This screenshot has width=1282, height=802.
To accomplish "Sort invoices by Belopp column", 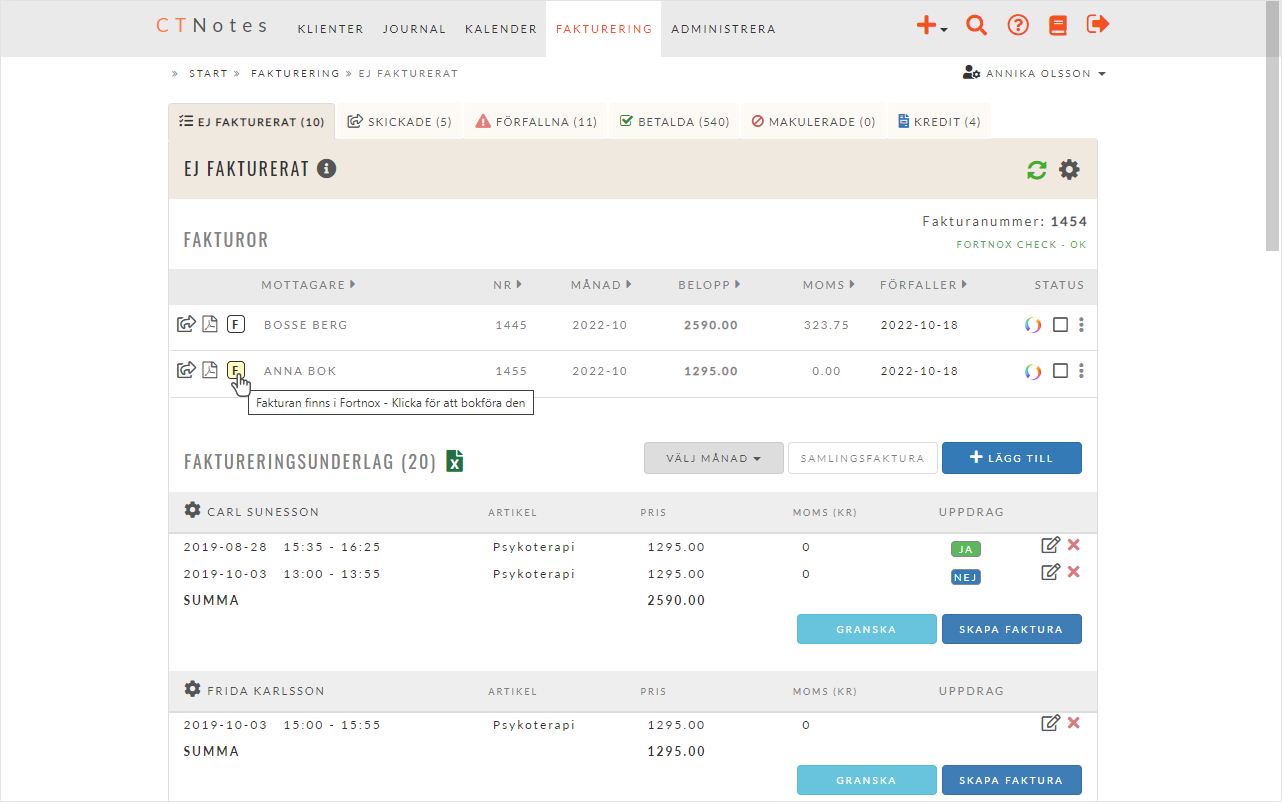I will click(709, 285).
